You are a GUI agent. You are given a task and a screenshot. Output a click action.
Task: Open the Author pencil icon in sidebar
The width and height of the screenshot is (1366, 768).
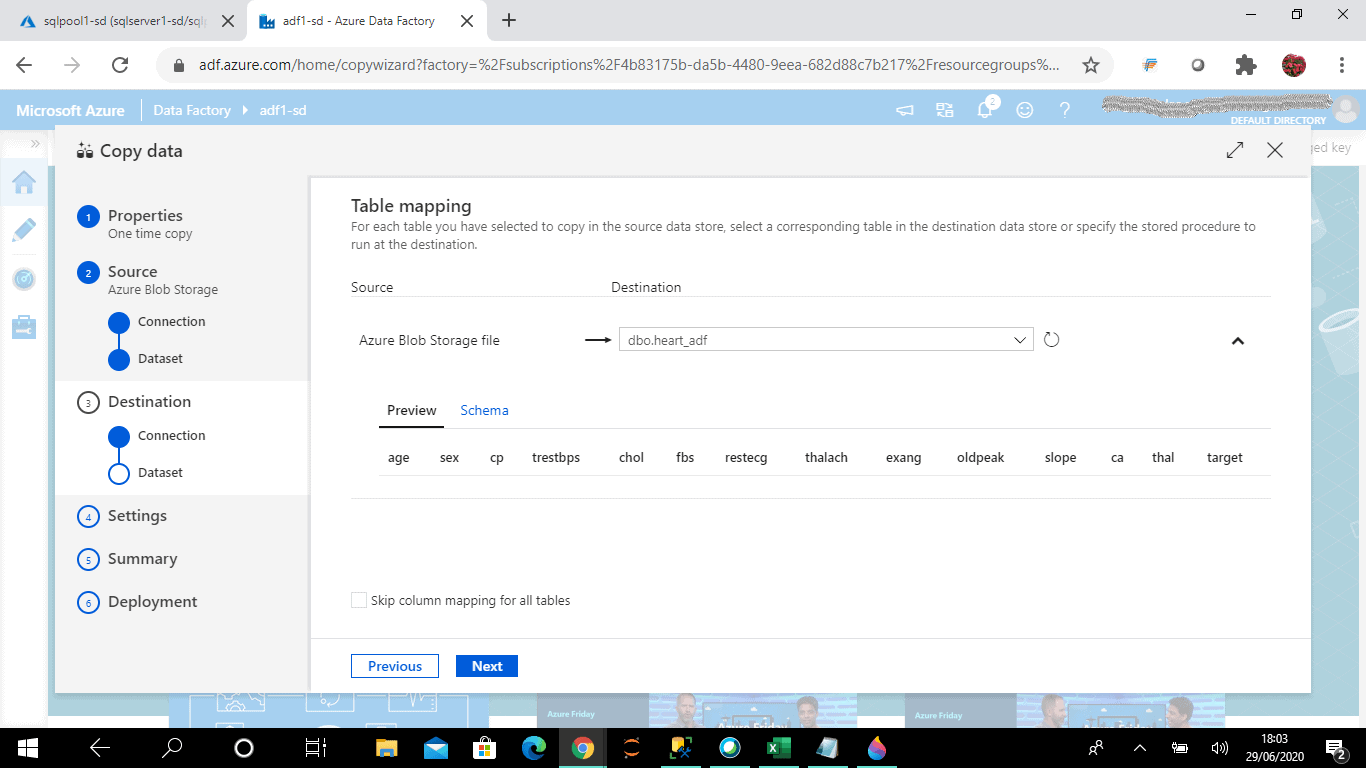coord(24,229)
